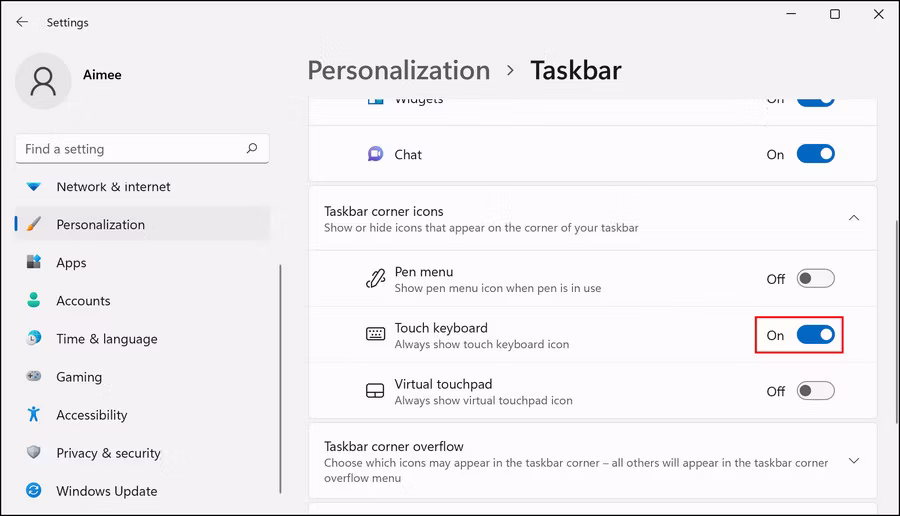Go to Privacy & security settings
The image size is (900, 516).
click(142, 453)
